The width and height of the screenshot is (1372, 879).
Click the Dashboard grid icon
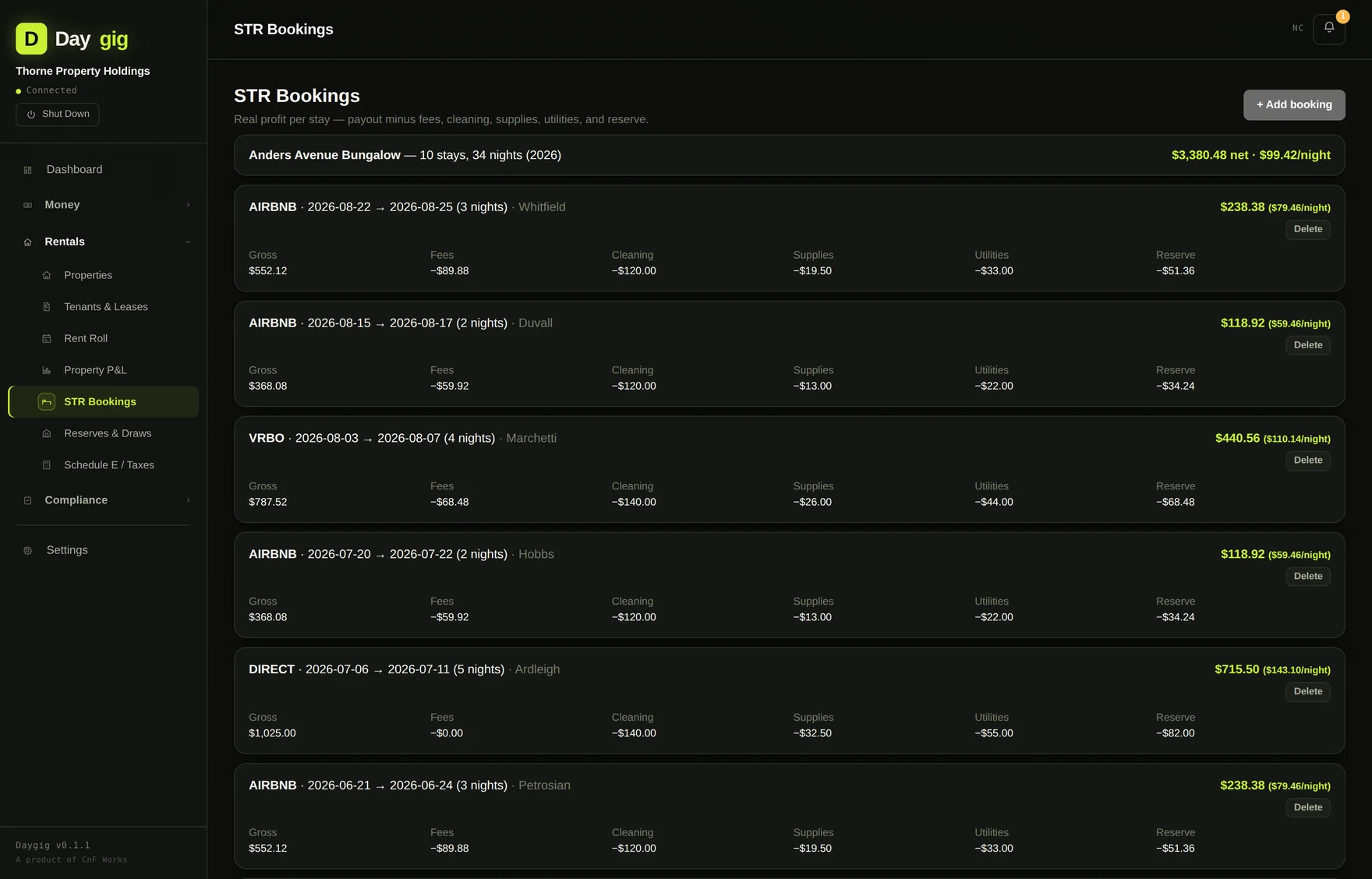(28, 170)
